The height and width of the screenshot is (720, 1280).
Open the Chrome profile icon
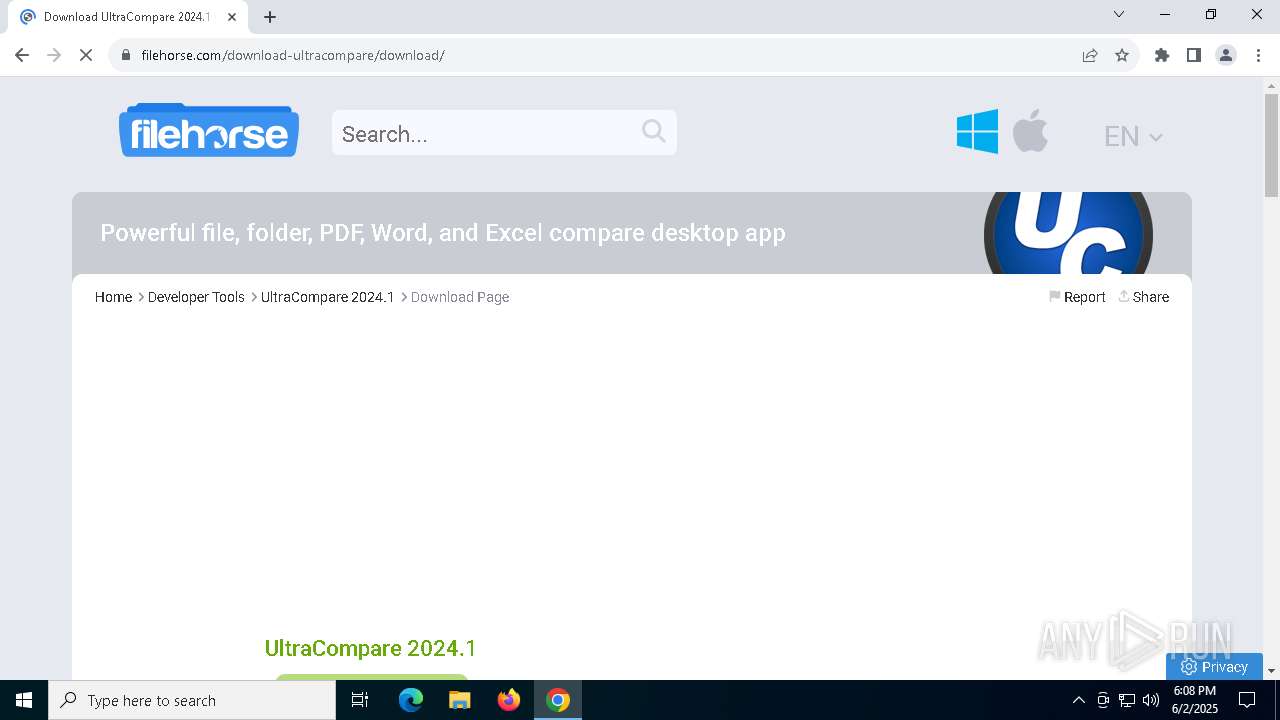(1226, 55)
